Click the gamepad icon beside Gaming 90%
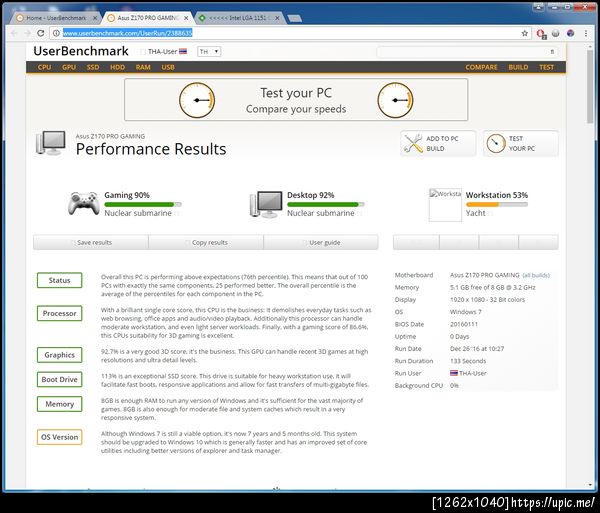600x513 pixels. click(83, 204)
